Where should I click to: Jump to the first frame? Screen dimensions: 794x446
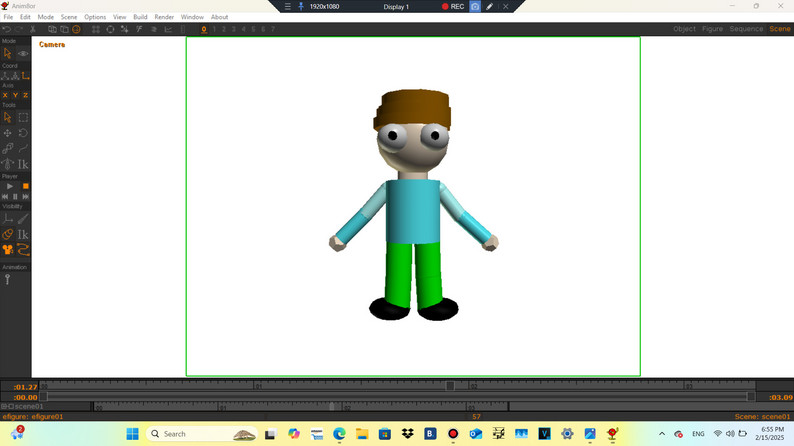(x=5, y=196)
